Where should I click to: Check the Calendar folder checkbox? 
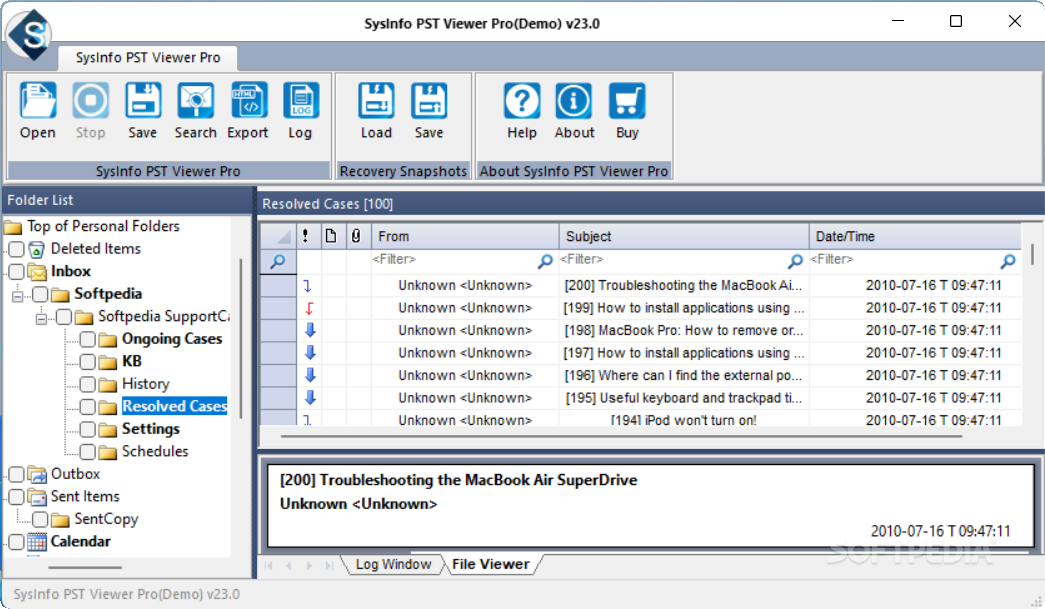click(17, 542)
